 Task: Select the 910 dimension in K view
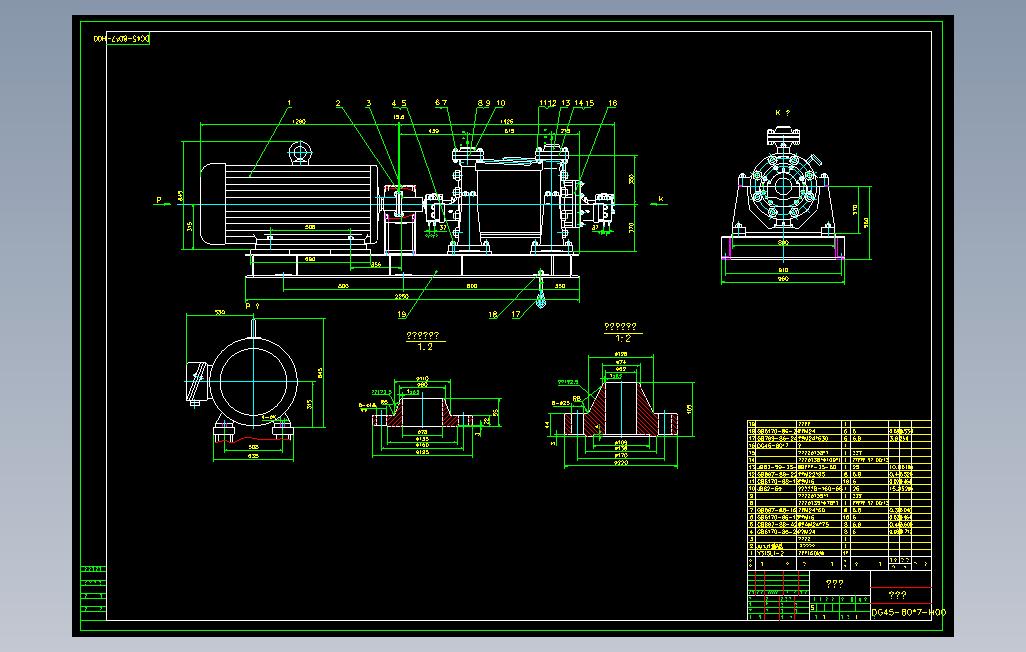[783, 270]
